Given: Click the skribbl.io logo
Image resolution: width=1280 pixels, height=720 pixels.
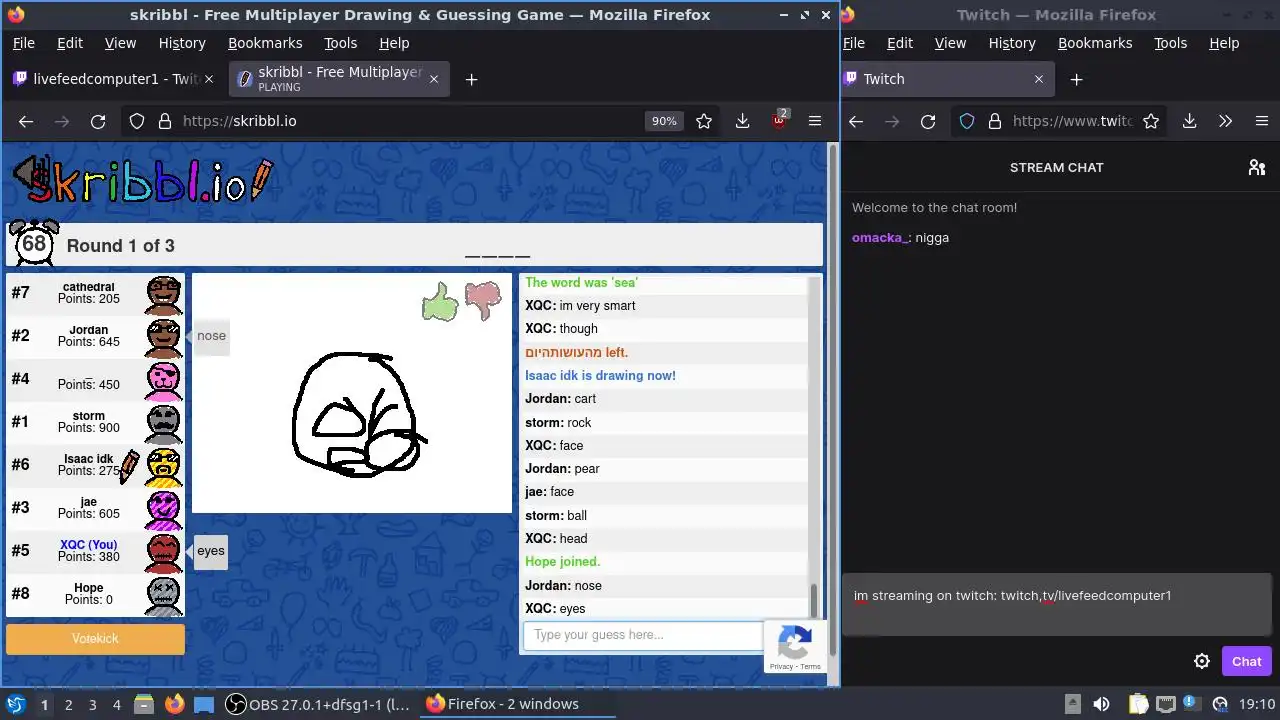Looking at the screenshot, I should 142,180.
